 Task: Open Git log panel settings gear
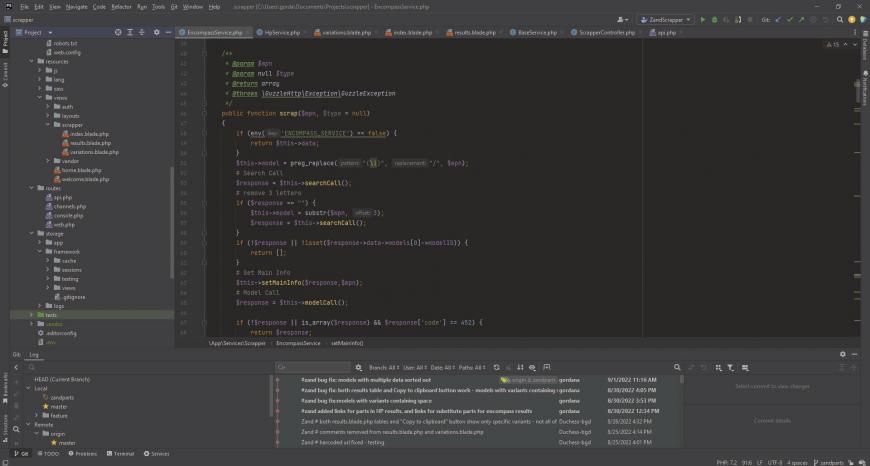pyautogui.click(x=843, y=354)
